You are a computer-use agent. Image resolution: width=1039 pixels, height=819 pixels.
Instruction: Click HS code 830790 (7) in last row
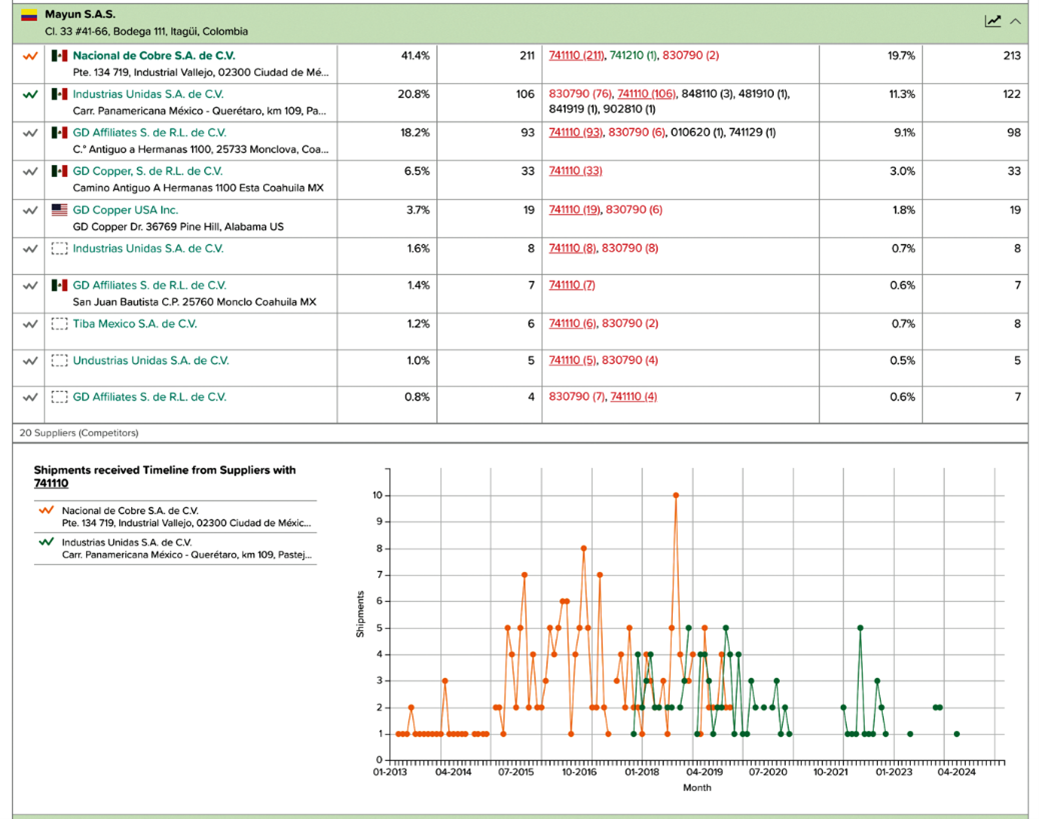[576, 397]
